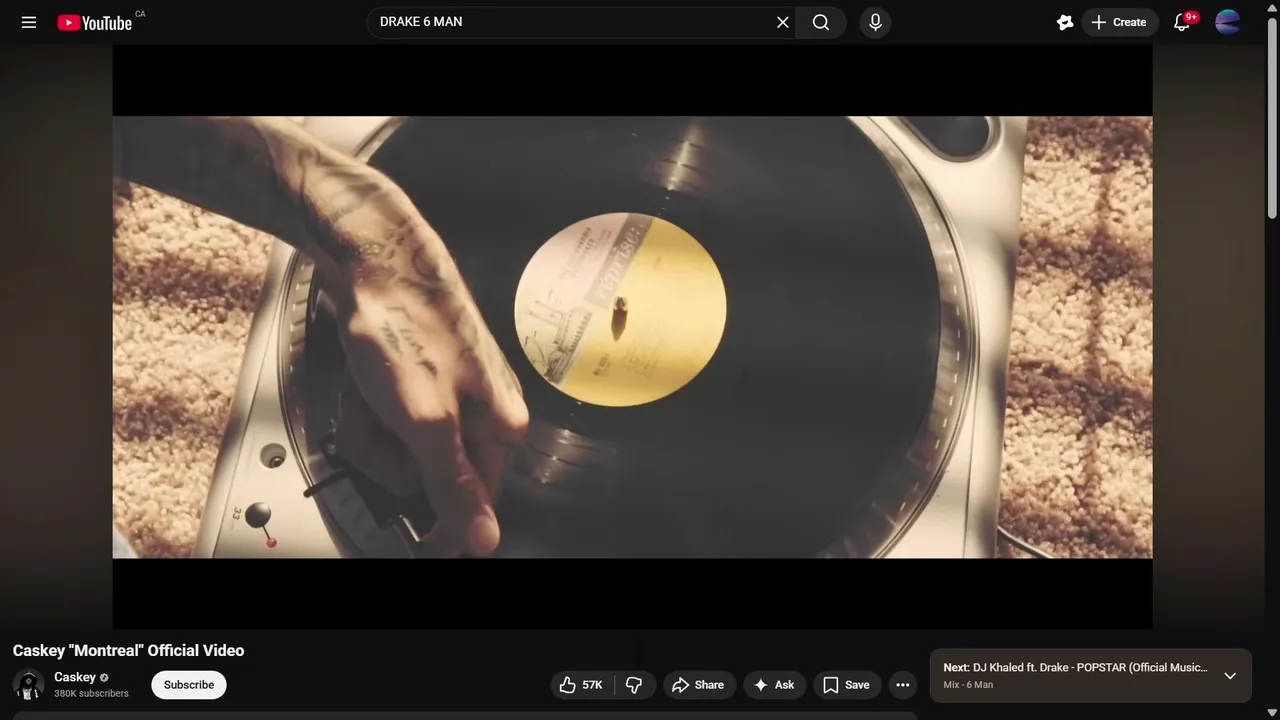Open notifications bell
The height and width of the screenshot is (720, 1280).
[1182, 22]
